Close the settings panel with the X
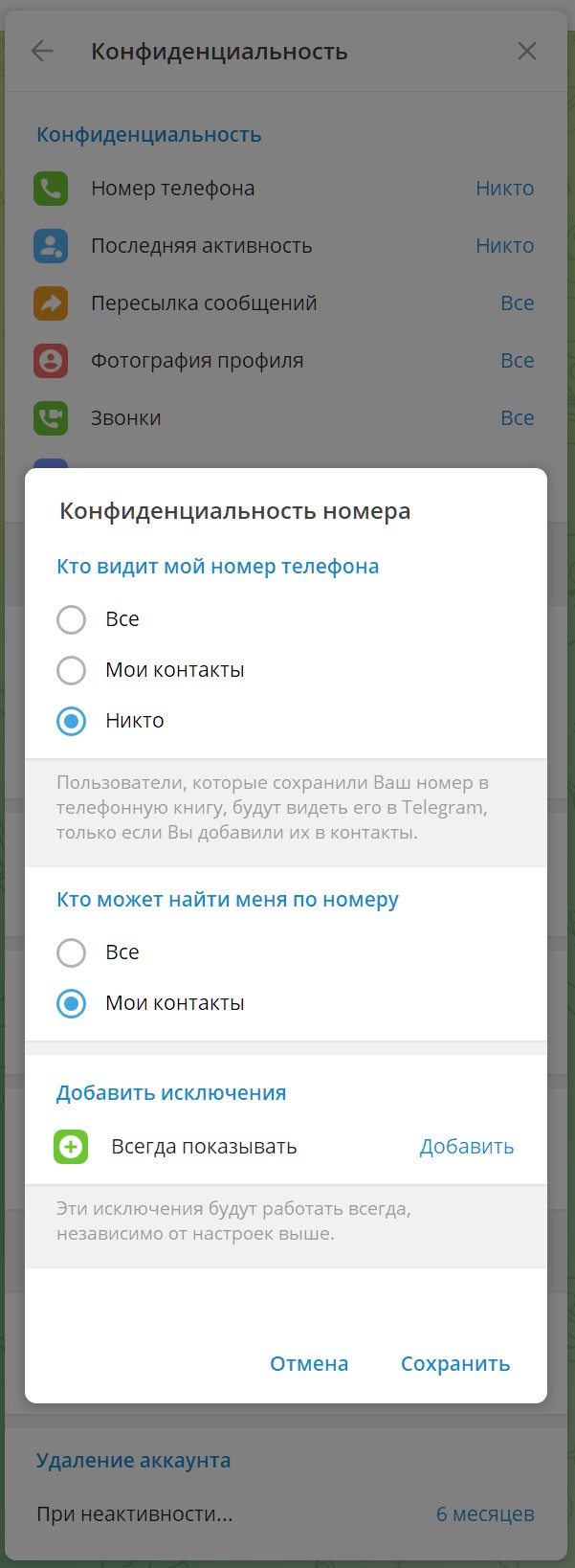This screenshot has height=1568, width=575. 527,51
